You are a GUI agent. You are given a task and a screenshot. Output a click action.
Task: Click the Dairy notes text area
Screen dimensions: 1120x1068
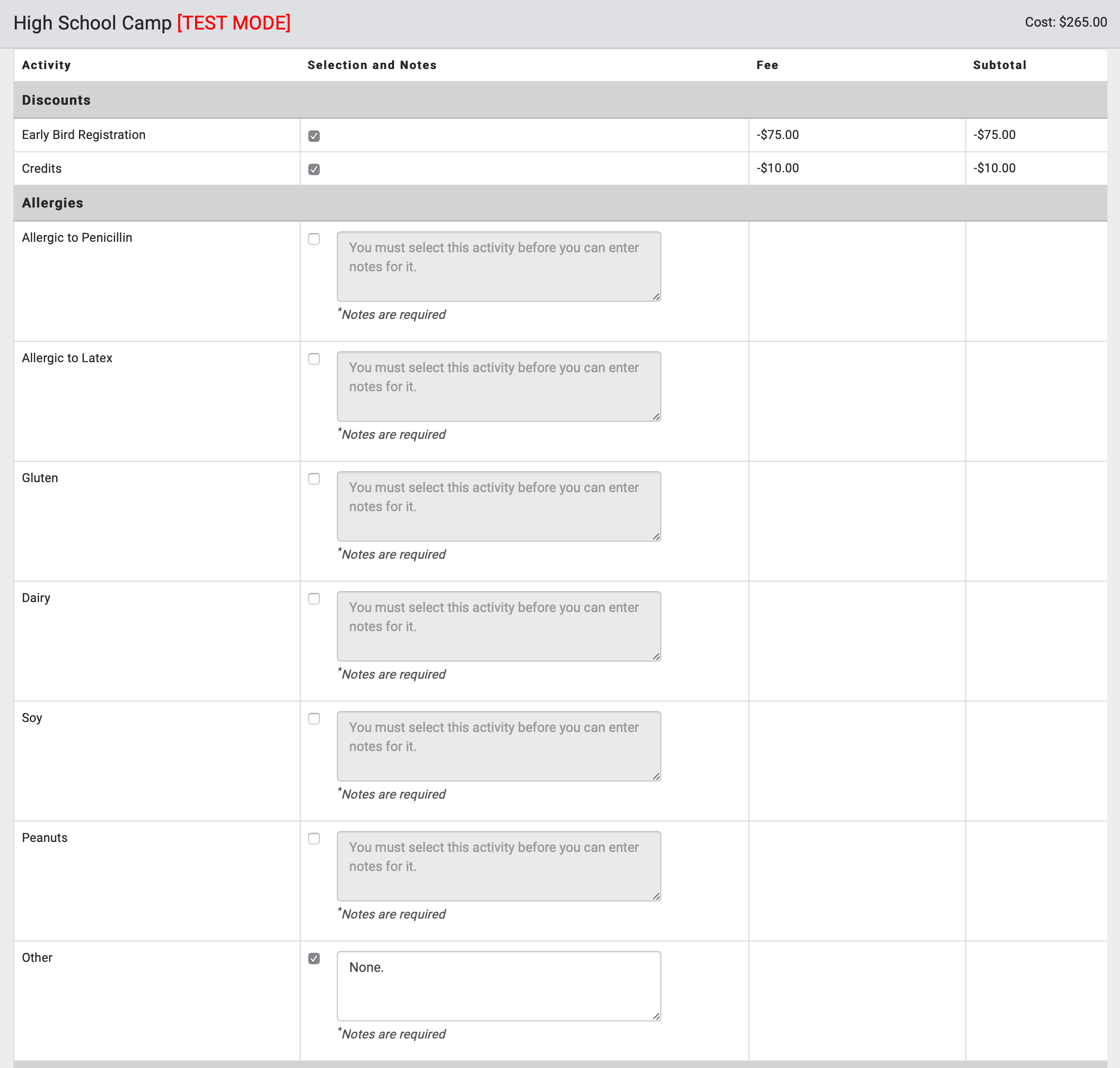coord(498,626)
